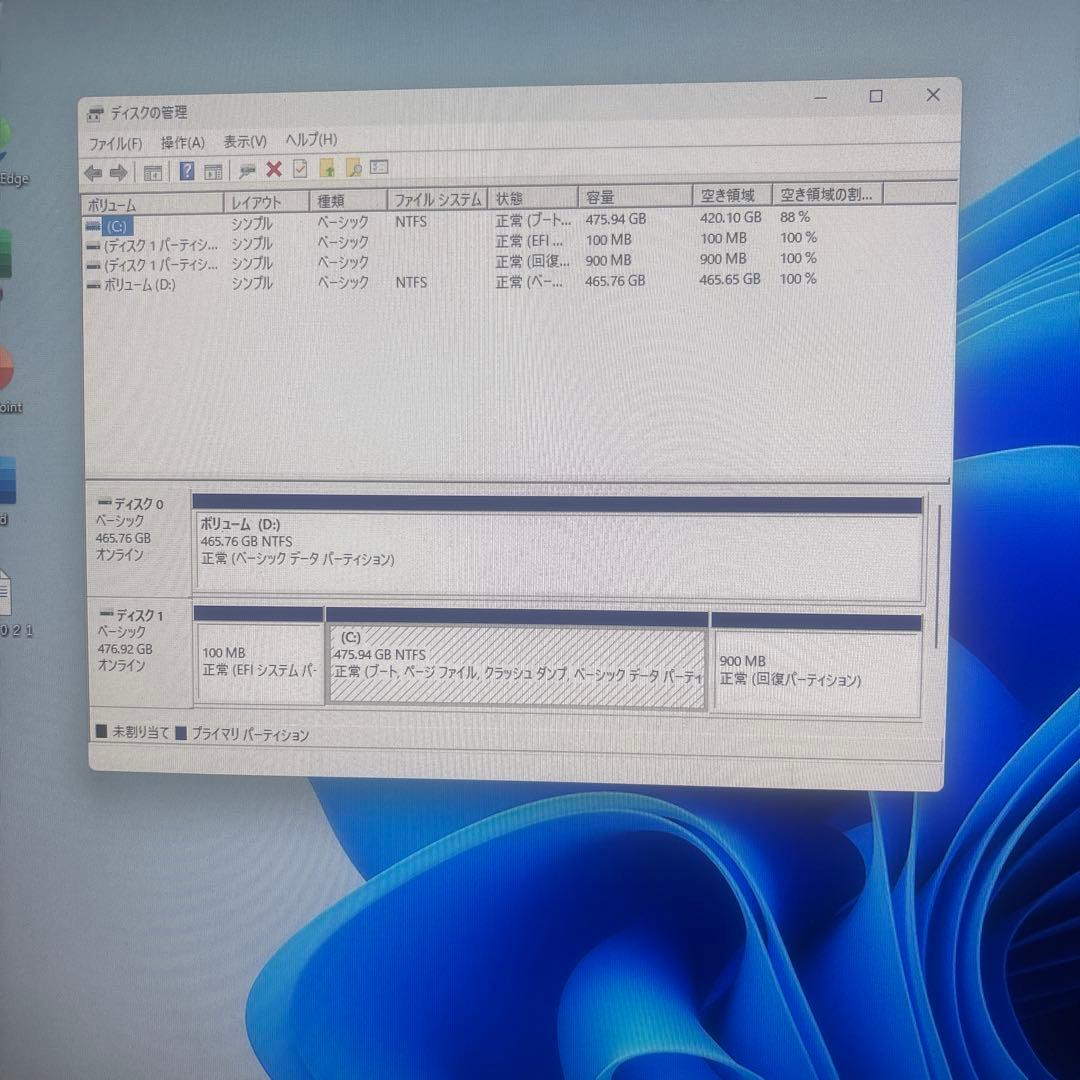Click the properties magnifier toolbar icon
Image resolution: width=1080 pixels, height=1080 pixels.
(246, 170)
